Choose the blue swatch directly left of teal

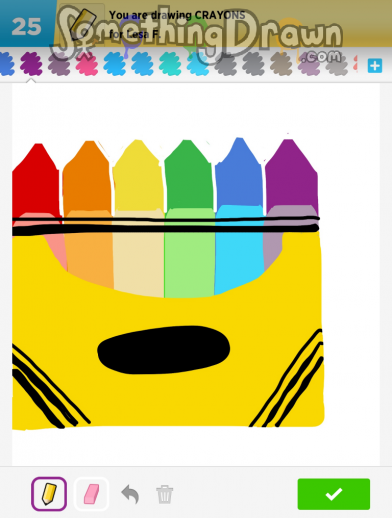pyautogui.click(x=142, y=63)
